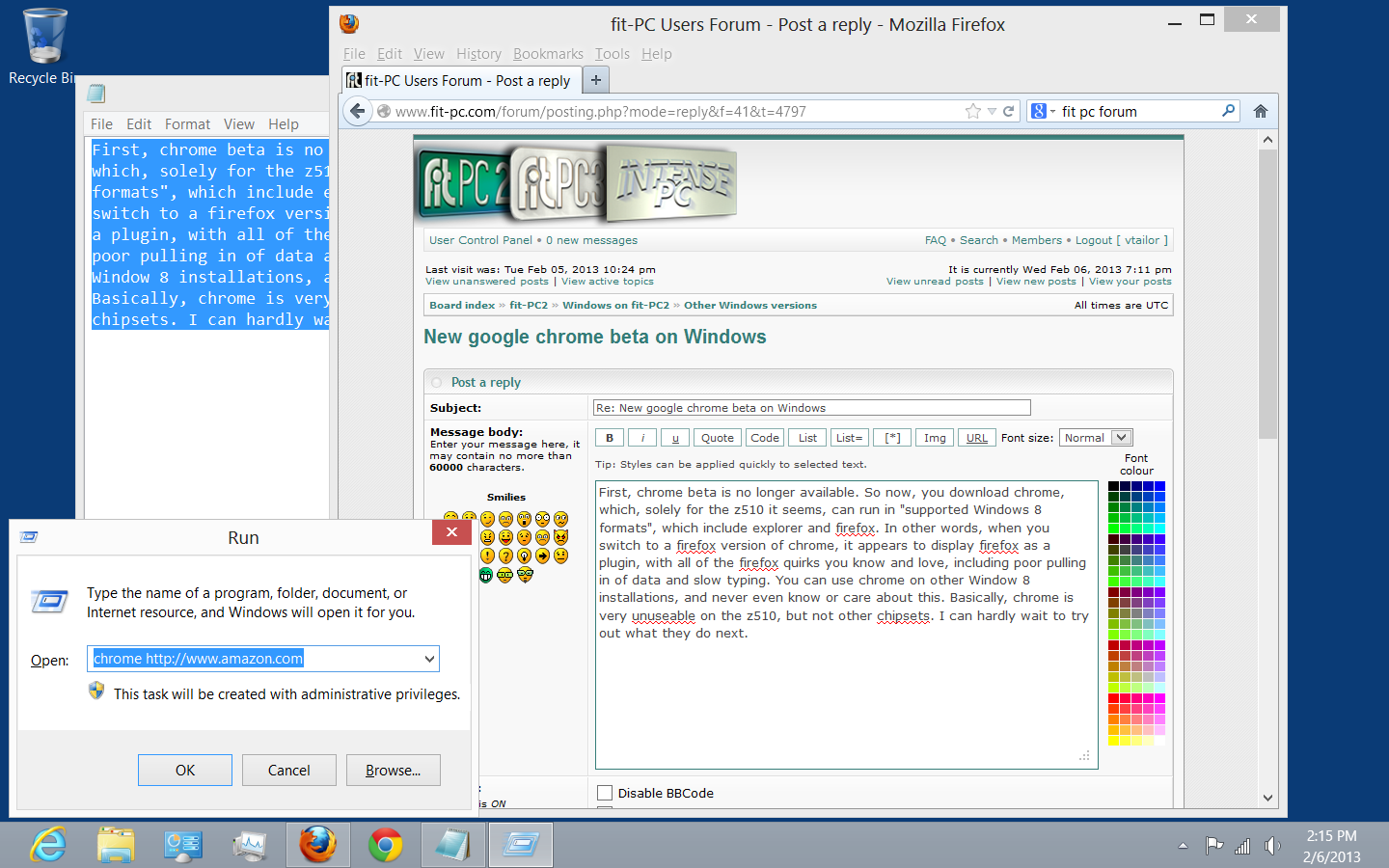Image resolution: width=1389 pixels, height=868 pixels.
Task: Insert the light bulb idea smiley
Action: pos(524,556)
